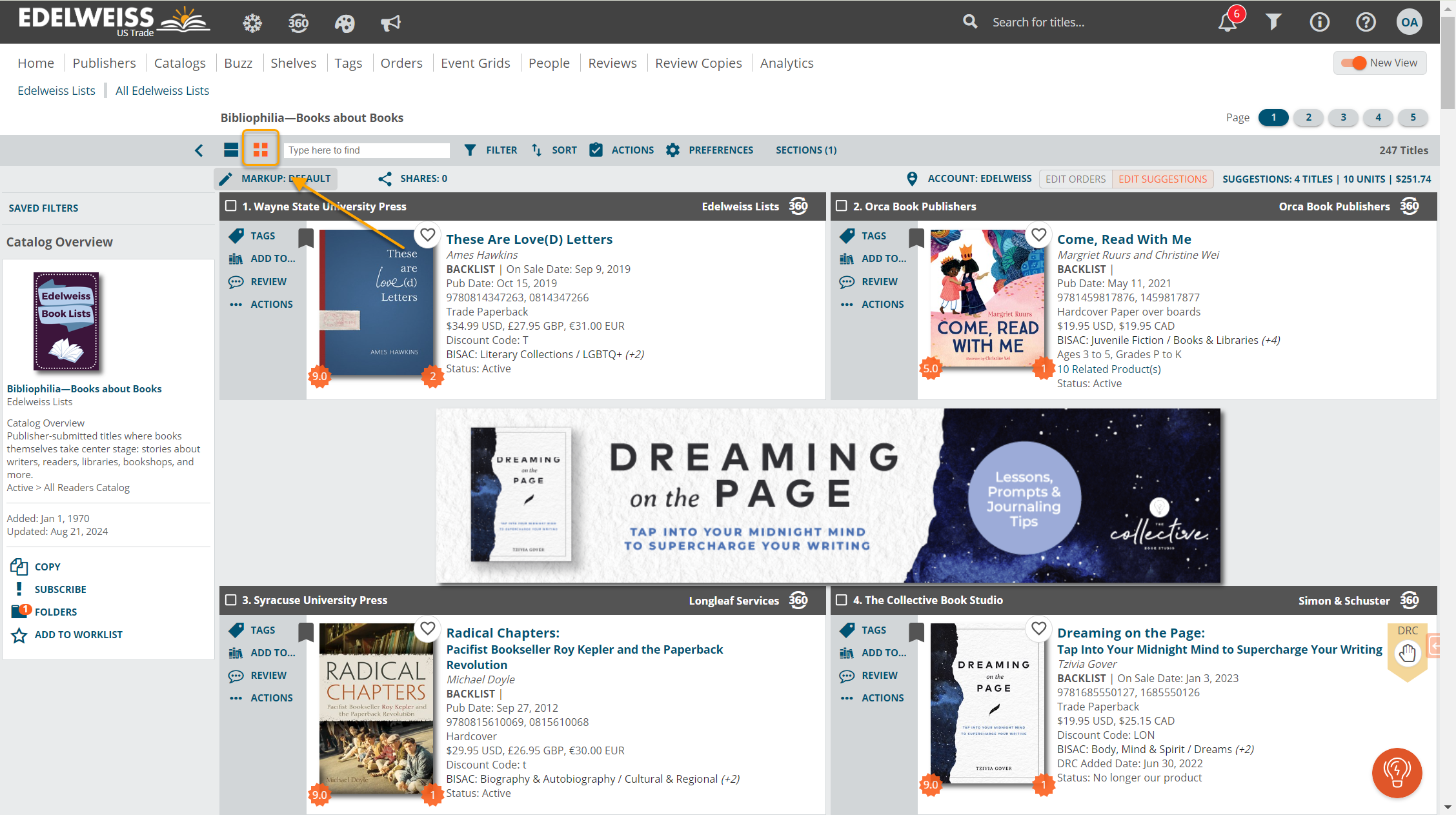Open the toolbar ACTIONS menu
Image resolution: width=1456 pixels, height=815 pixels.
tap(622, 150)
